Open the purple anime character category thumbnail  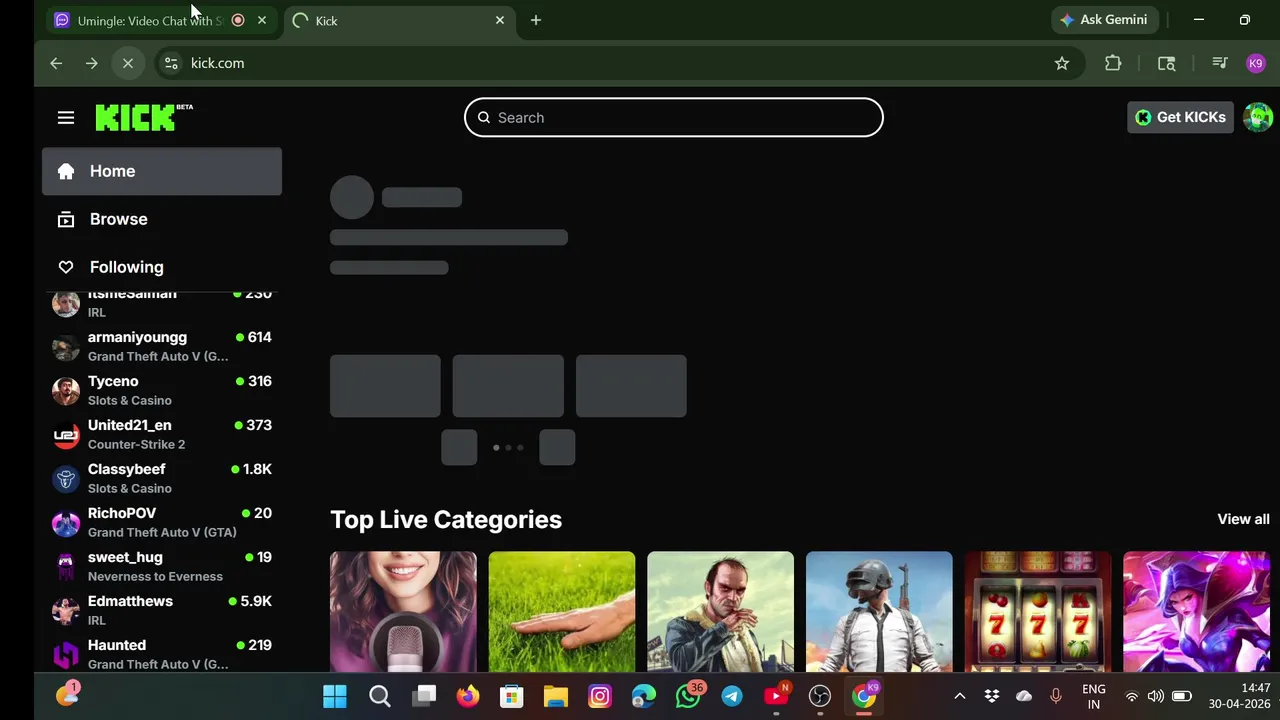click(x=1196, y=612)
